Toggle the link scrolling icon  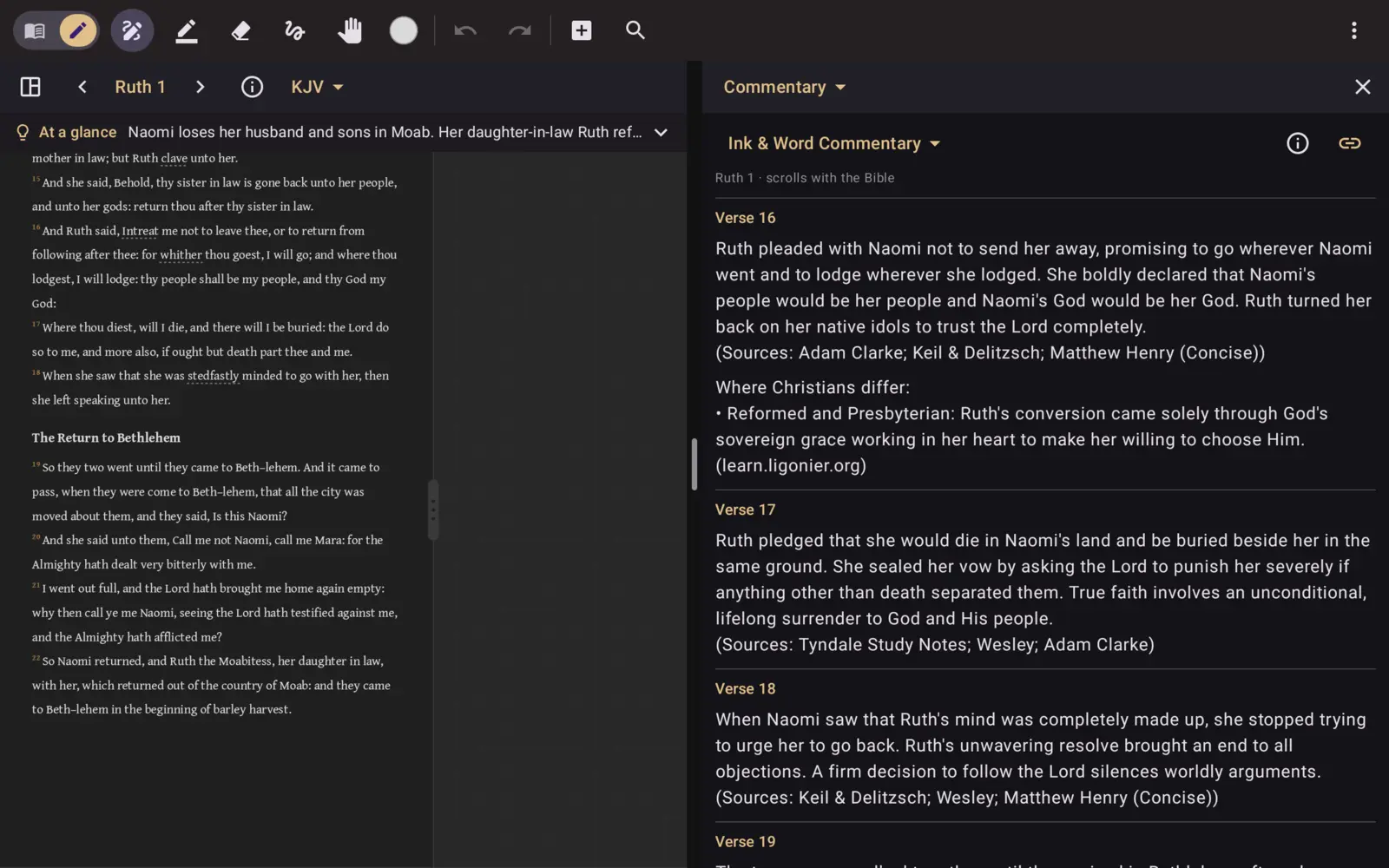pos(1349,143)
